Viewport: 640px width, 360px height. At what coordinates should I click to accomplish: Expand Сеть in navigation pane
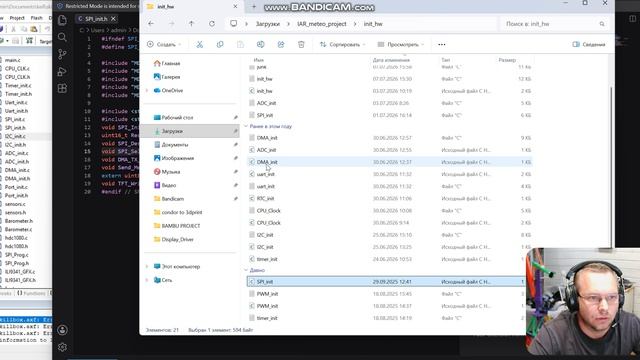[147, 280]
